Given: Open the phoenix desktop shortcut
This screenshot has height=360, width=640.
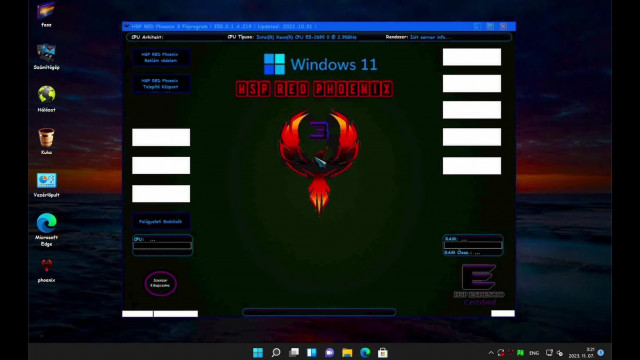Looking at the screenshot, I should tap(46, 270).
